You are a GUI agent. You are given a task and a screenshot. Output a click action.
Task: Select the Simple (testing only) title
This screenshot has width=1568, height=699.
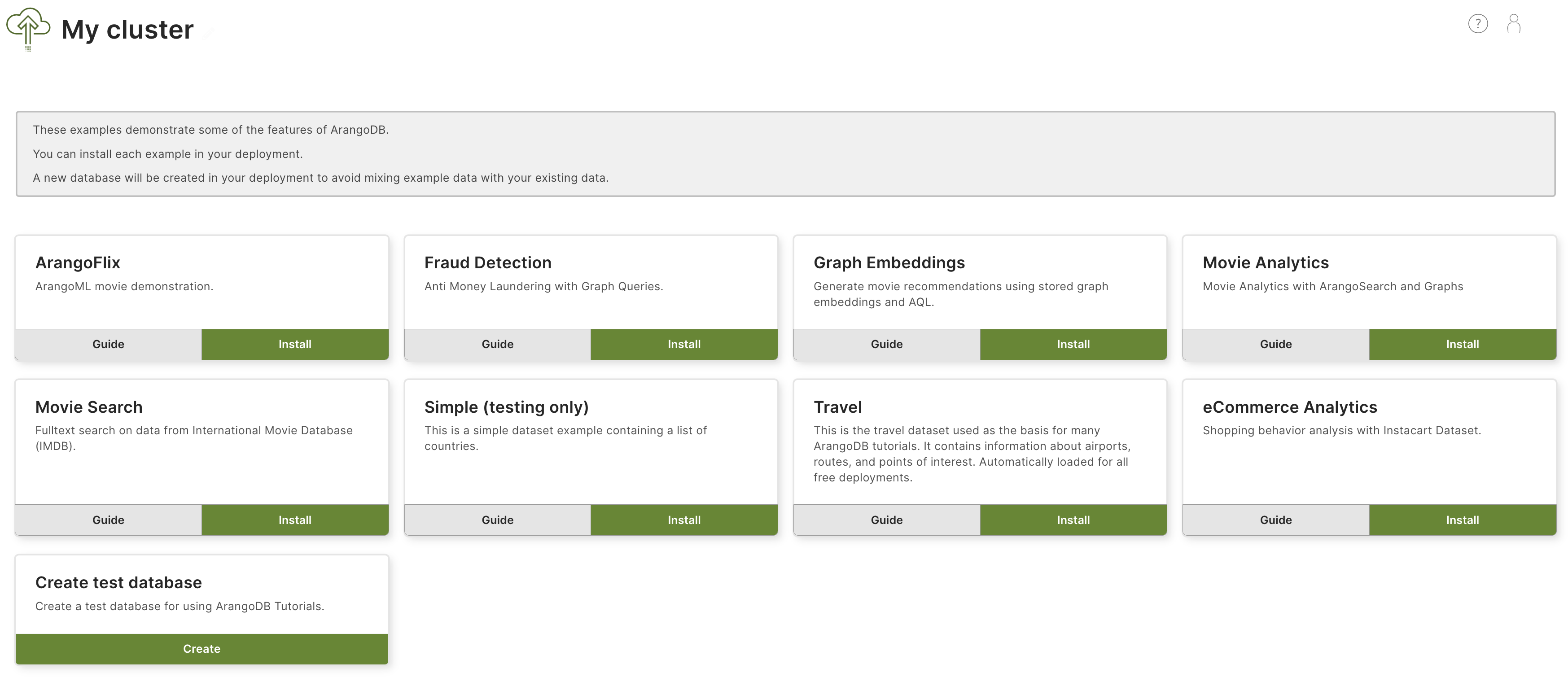point(506,407)
